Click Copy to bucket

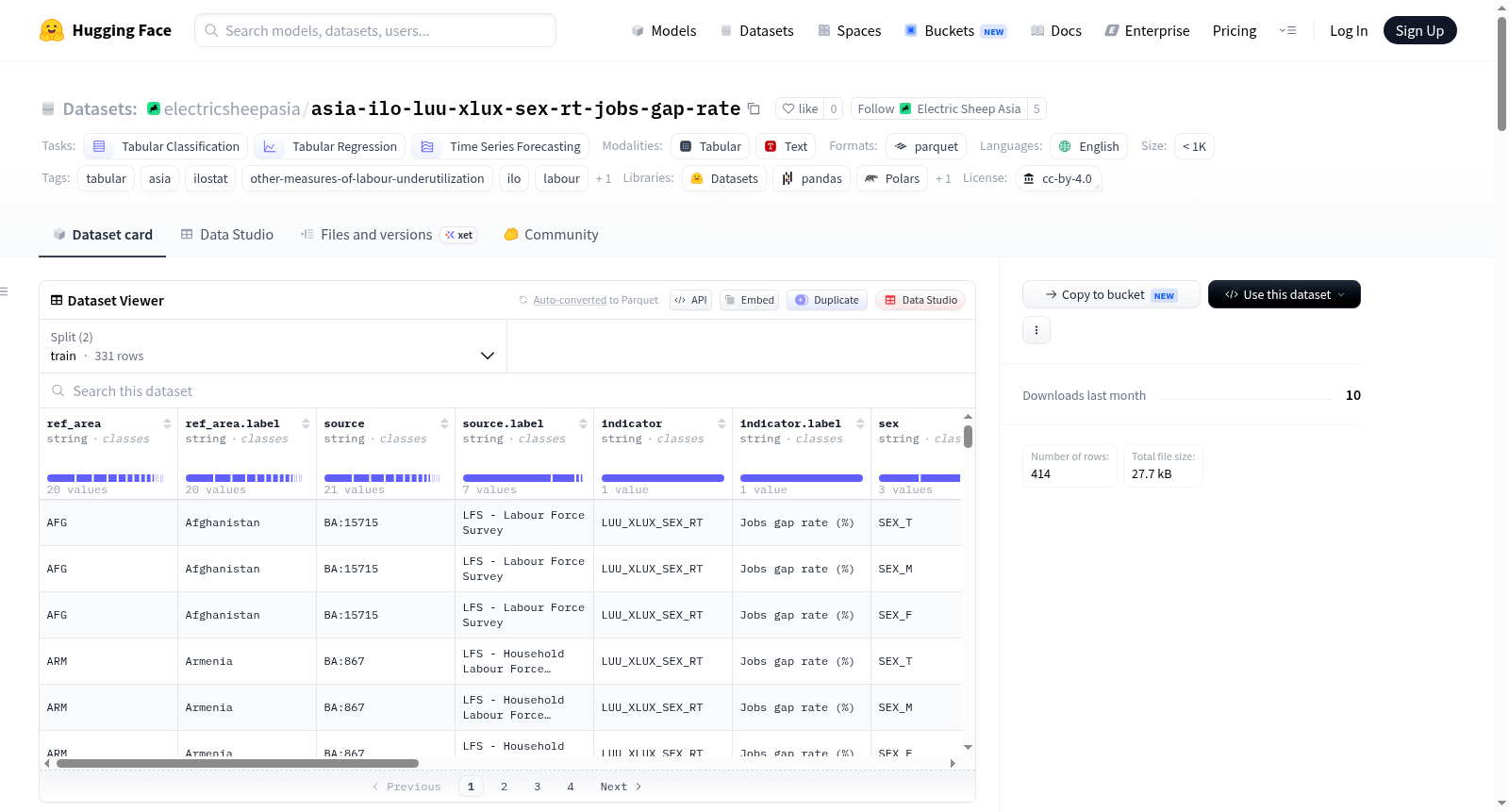pos(1111,294)
